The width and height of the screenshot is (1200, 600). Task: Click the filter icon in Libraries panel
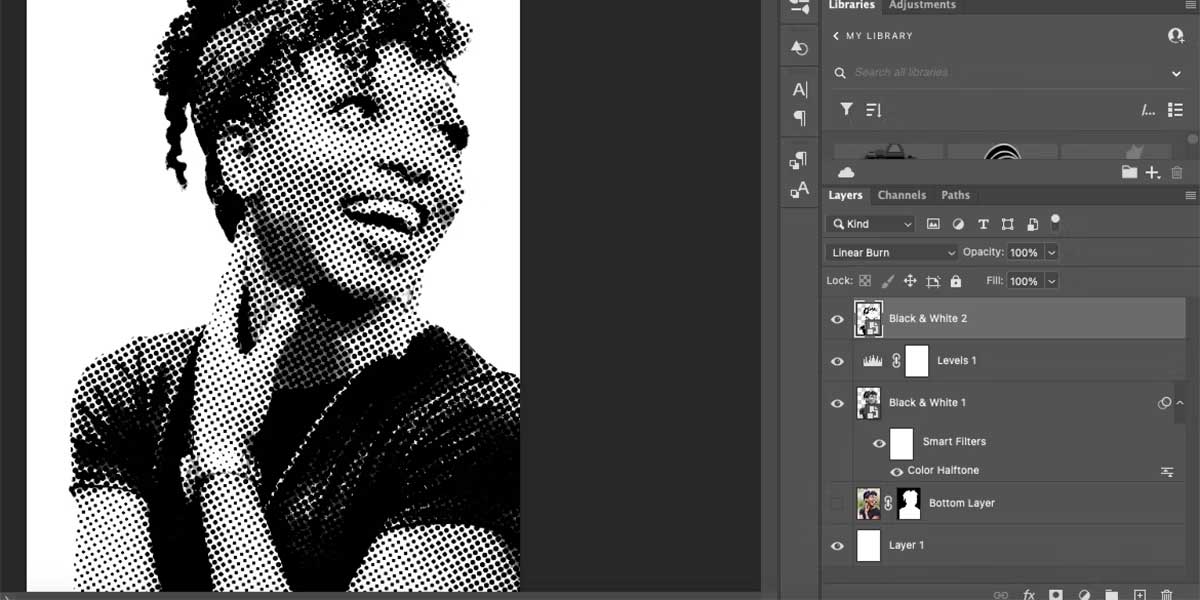(x=846, y=109)
